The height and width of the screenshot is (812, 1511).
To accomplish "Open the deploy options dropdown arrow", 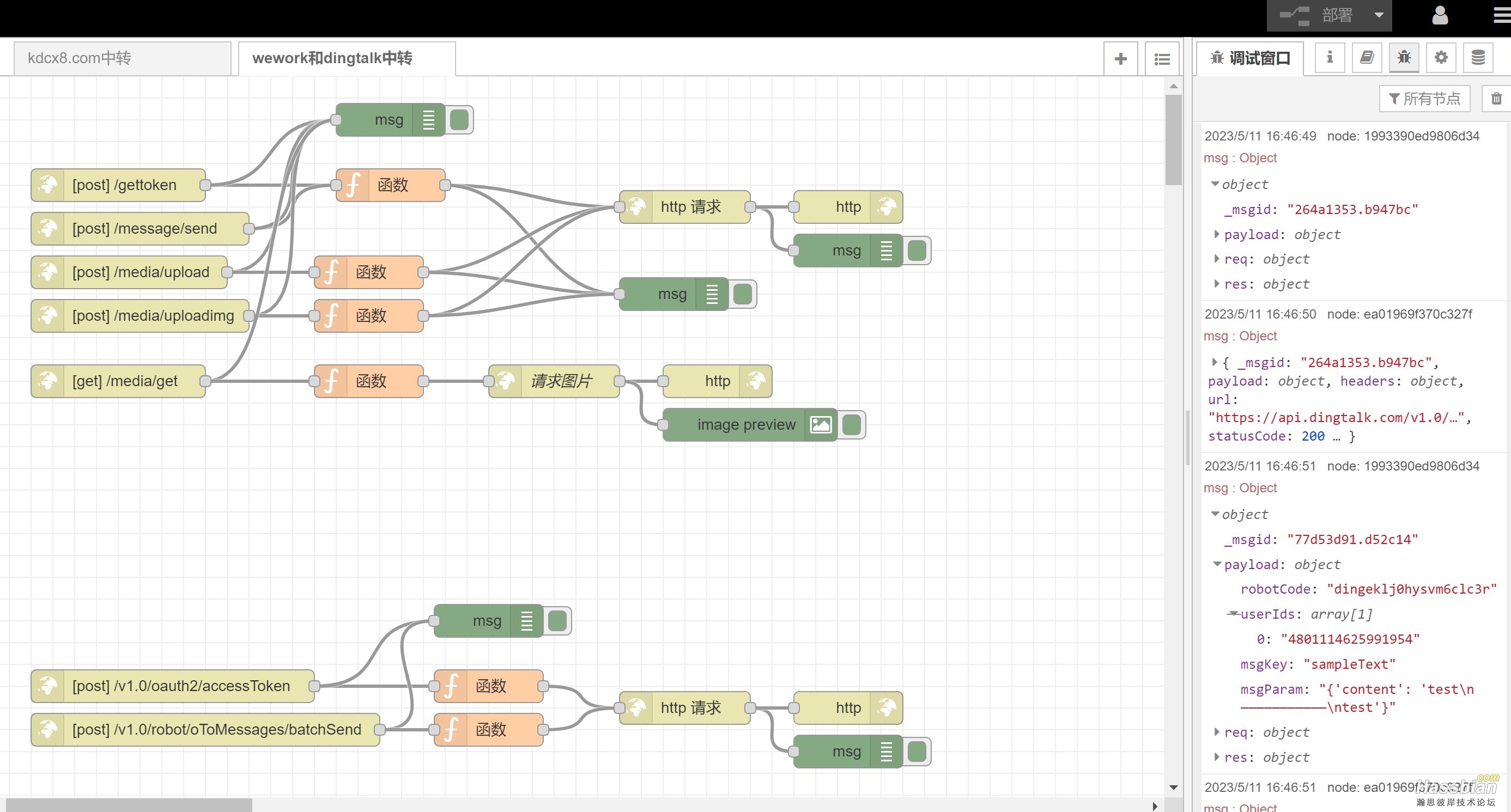I will pos(1379,15).
